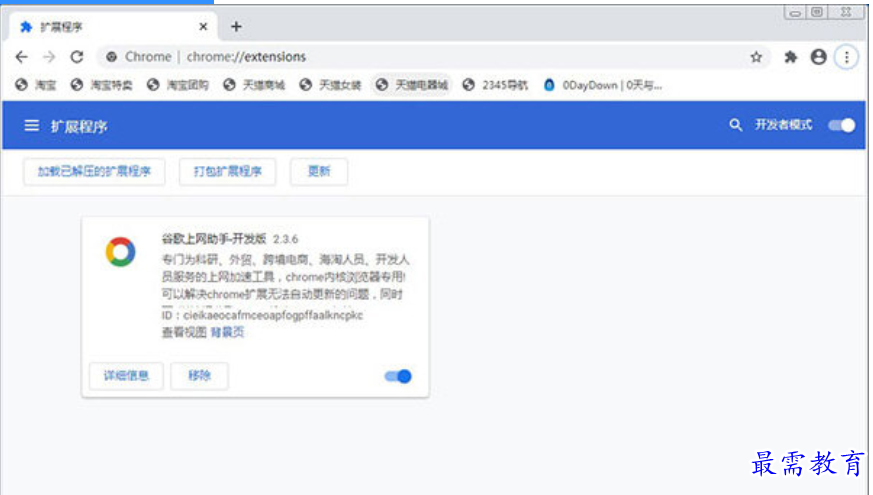This screenshot has height=495, width=873.
Task: Open the 淘宝 bookmark
Action: [36, 85]
